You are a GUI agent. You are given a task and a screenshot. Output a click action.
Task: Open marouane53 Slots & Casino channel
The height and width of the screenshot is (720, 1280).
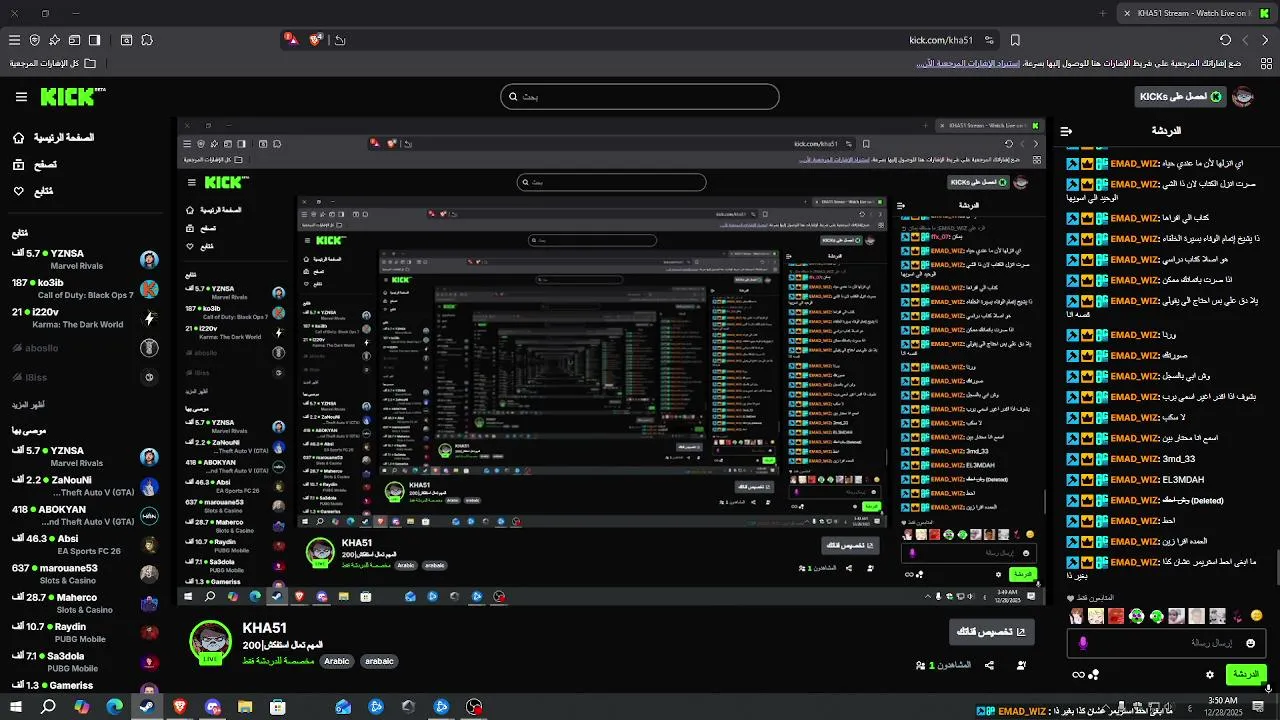pos(85,574)
